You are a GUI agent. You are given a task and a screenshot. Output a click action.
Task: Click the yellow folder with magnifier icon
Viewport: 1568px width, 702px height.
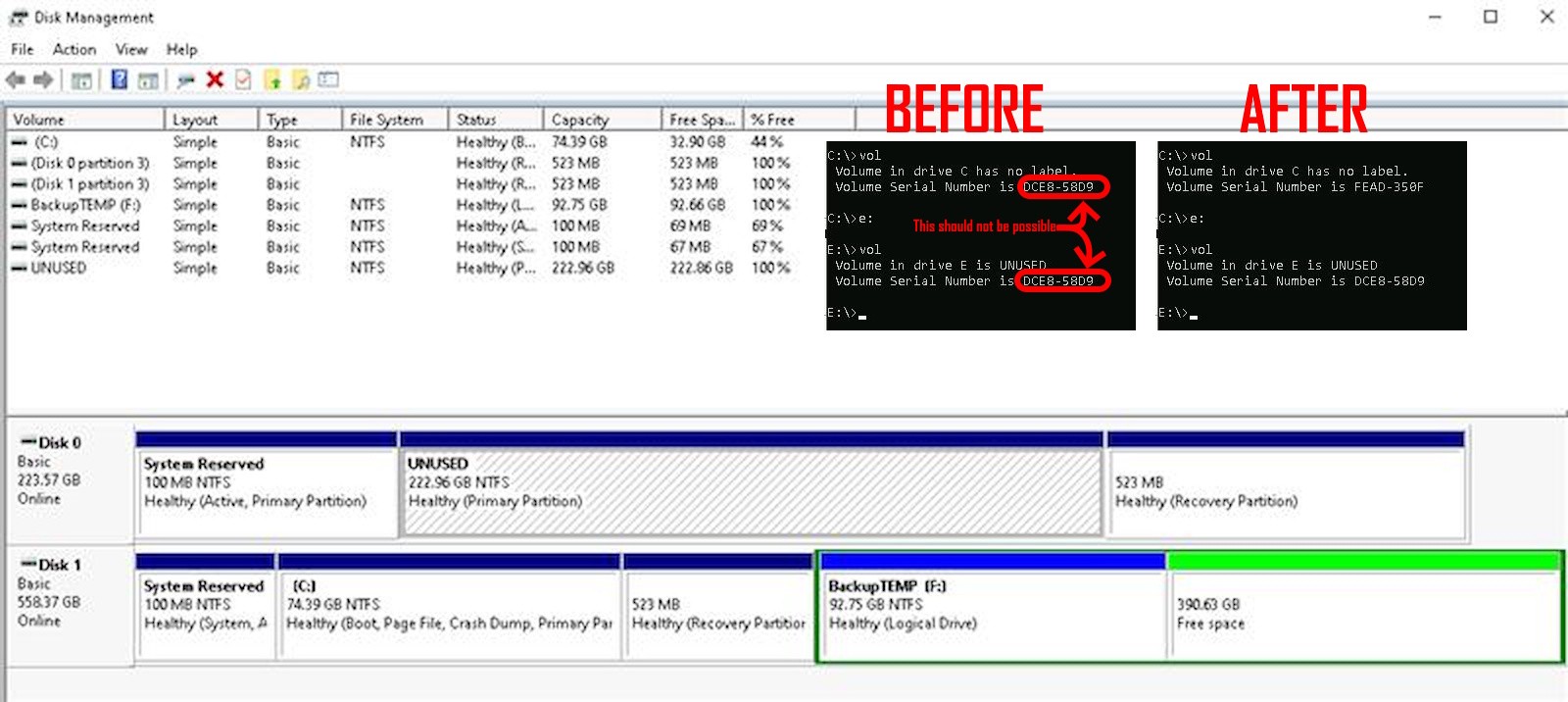pyautogui.click(x=302, y=80)
